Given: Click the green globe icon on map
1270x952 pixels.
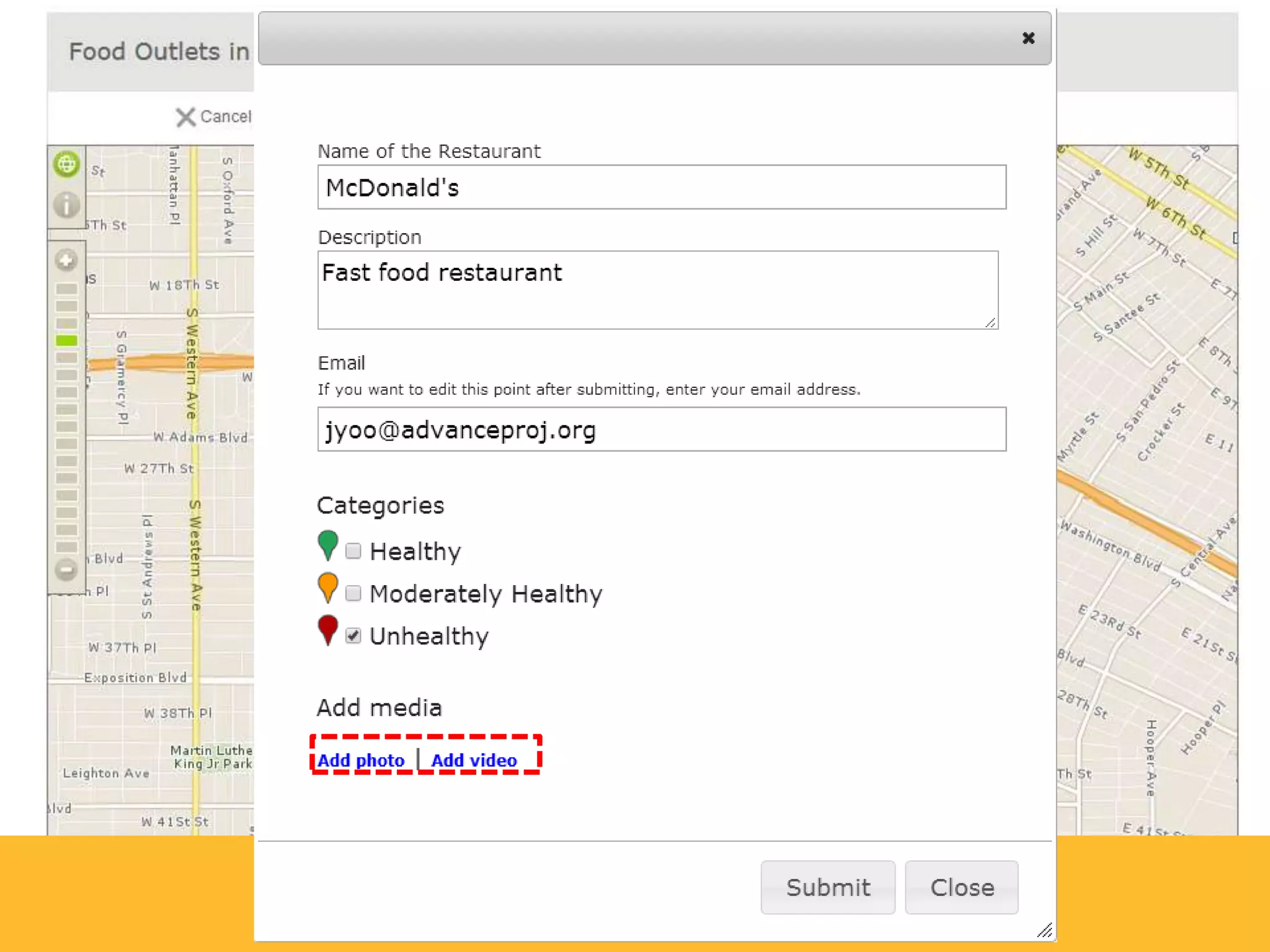Looking at the screenshot, I should tap(66, 164).
